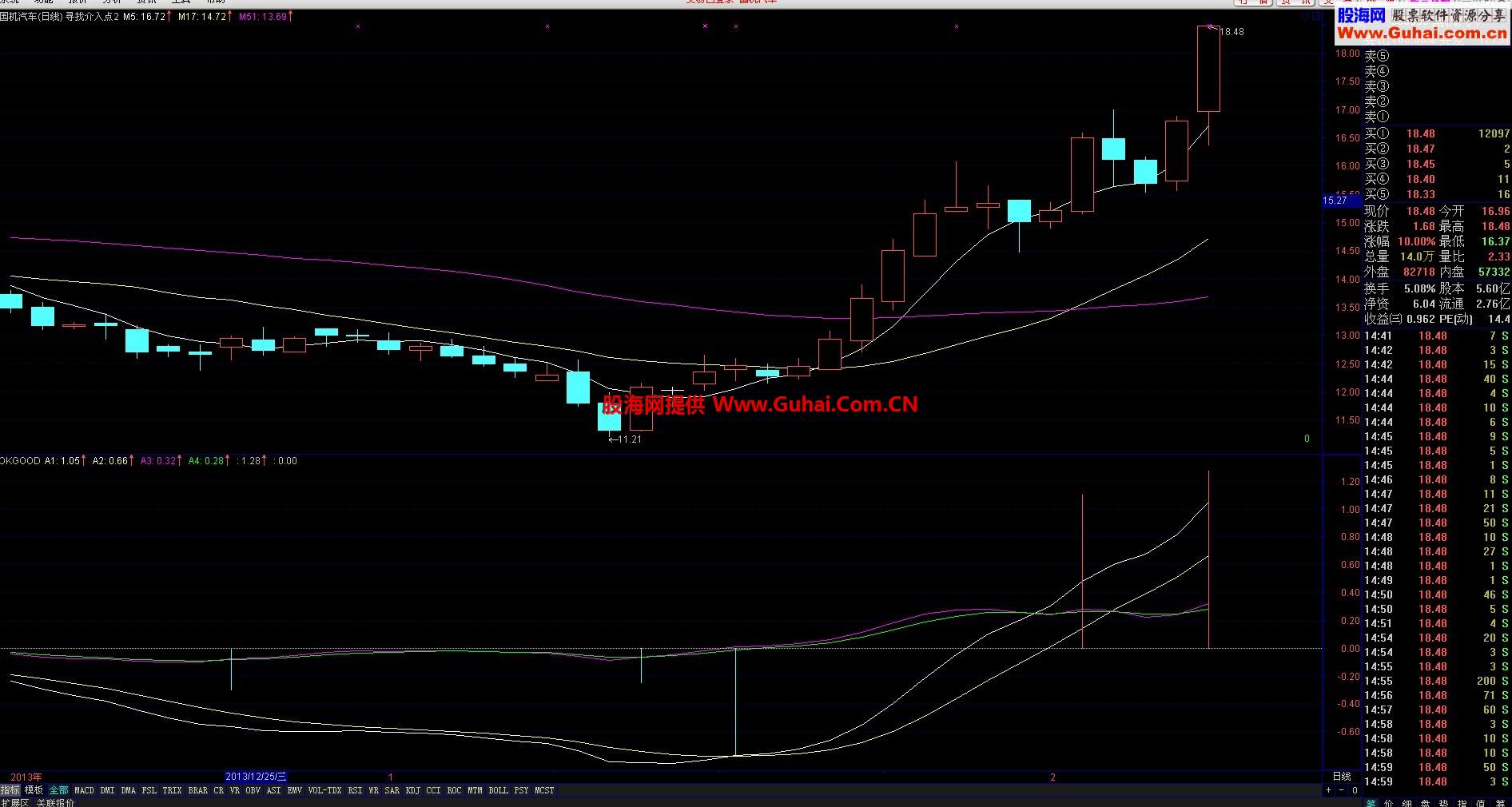
Task: Switch to the 笔 tick tab
Action: coord(1371,802)
